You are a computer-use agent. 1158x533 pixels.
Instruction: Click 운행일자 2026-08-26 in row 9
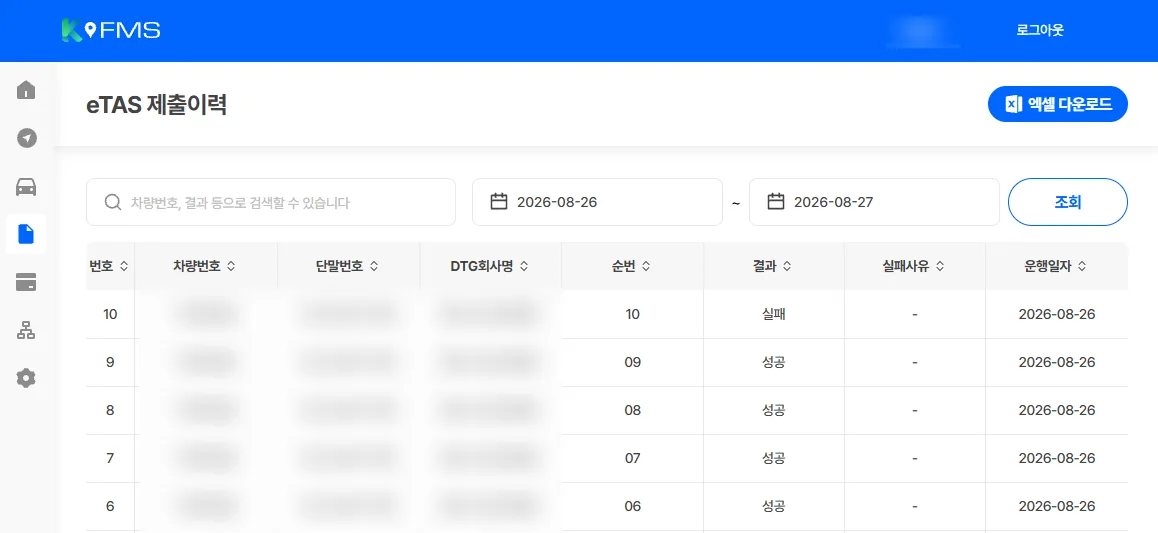1057,362
